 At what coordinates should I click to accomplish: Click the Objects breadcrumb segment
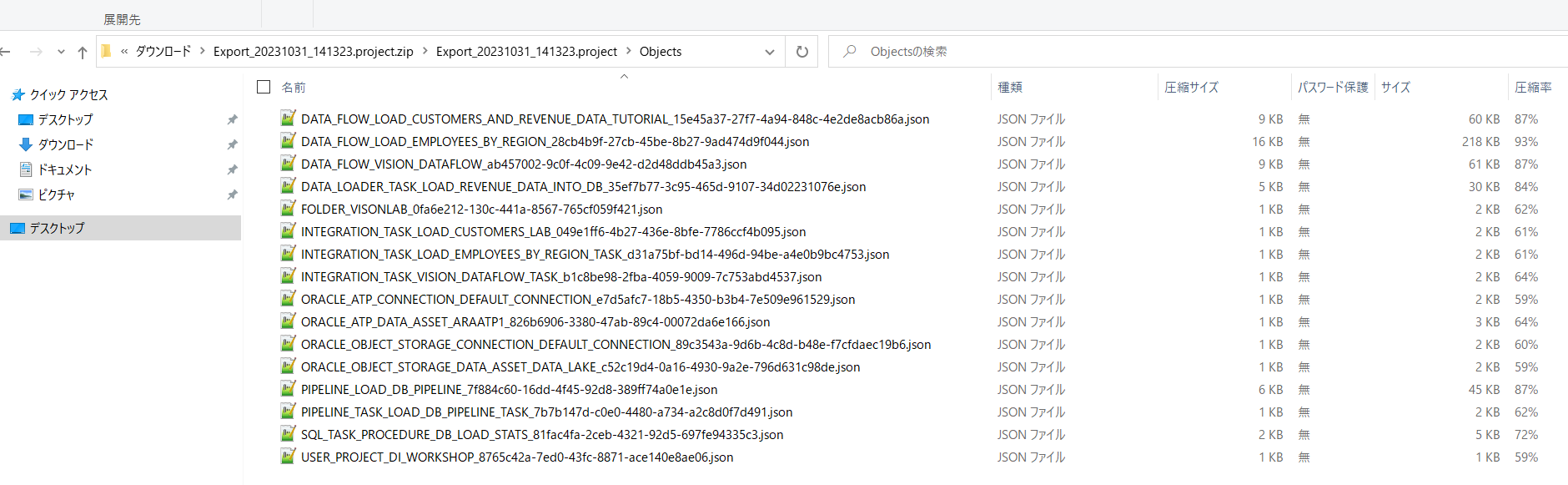point(661,51)
